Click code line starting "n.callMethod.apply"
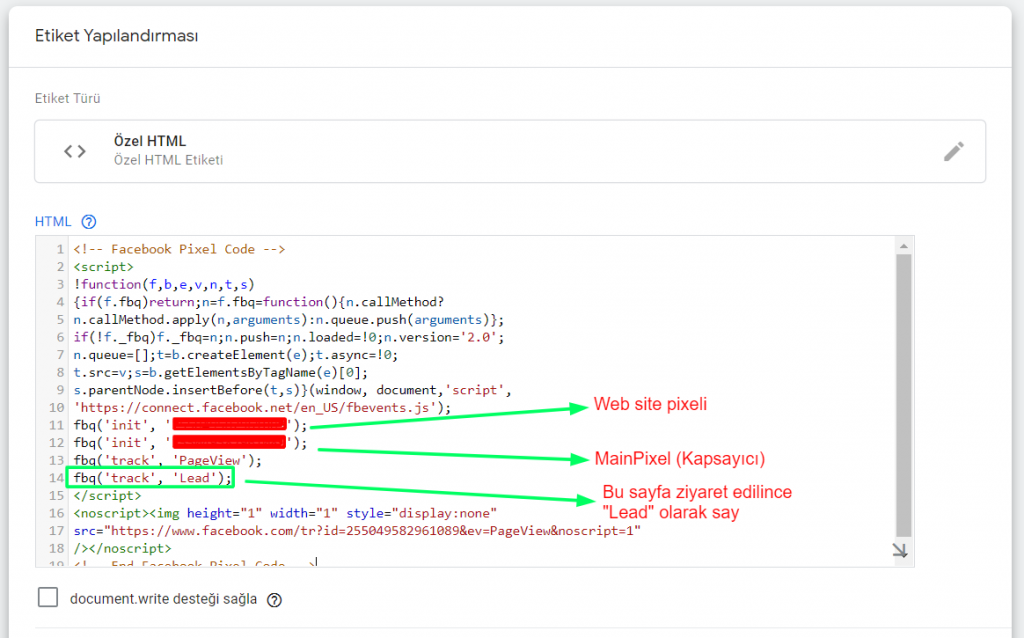Image resolution: width=1024 pixels, height=638 pixels. click(289, 320)
